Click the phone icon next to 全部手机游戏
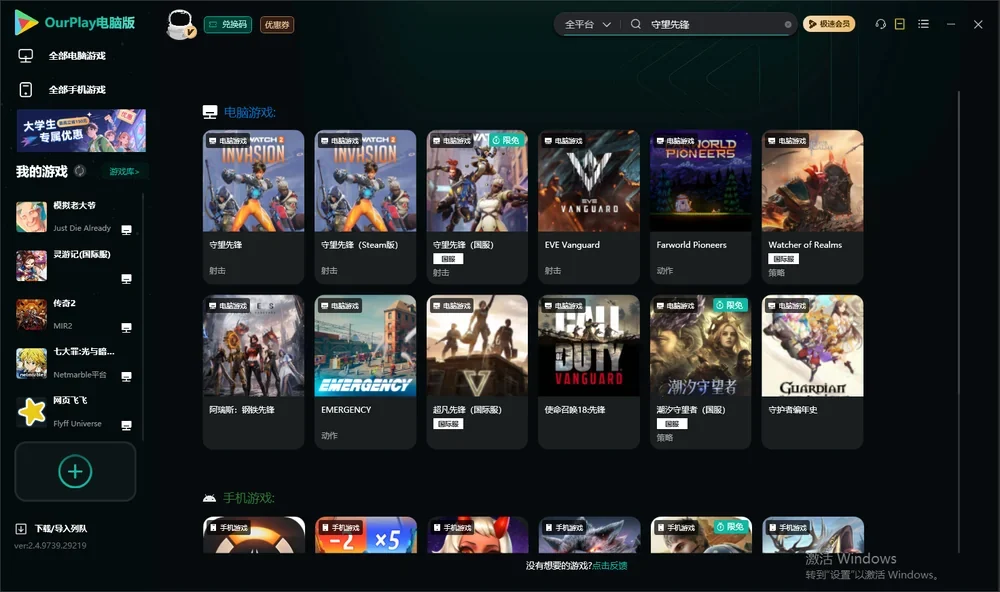 (26, 90)
